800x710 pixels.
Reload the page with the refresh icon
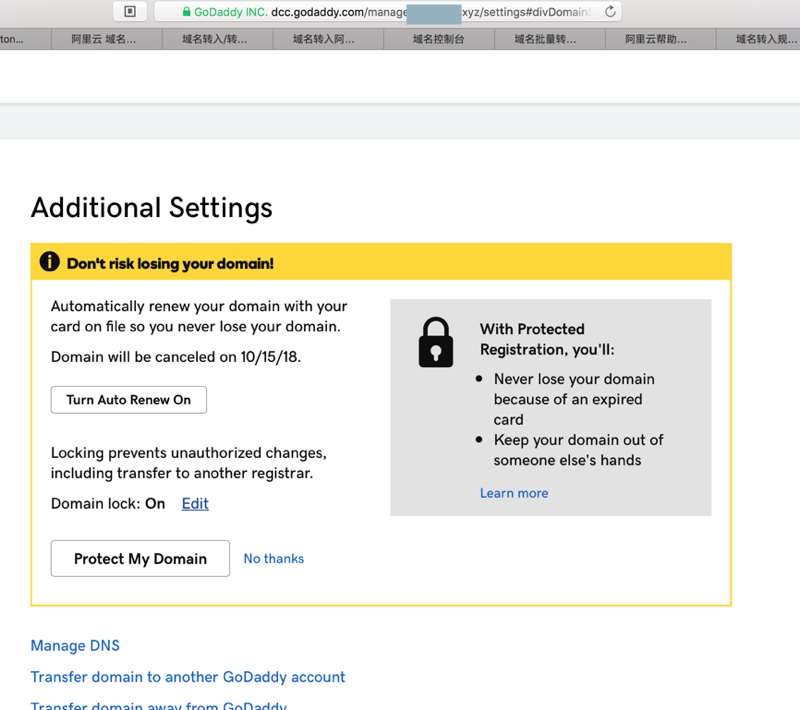[610, 12]
